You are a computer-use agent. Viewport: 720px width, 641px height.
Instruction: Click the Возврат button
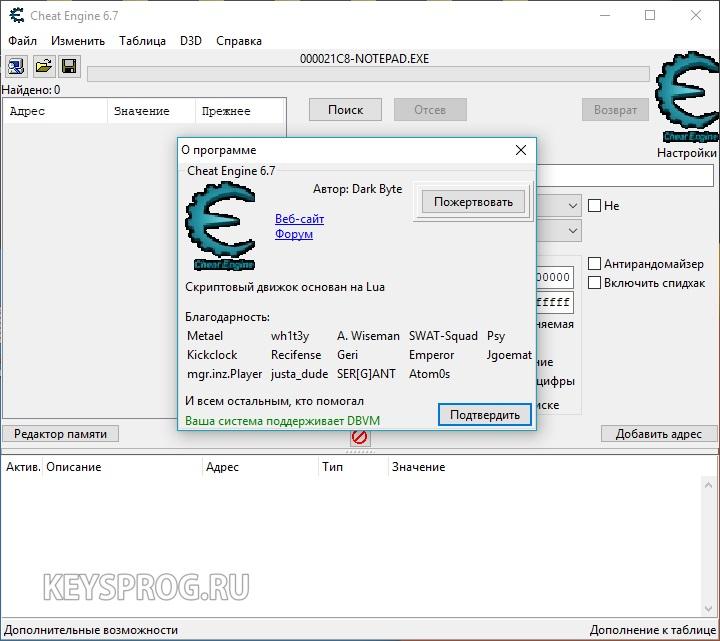click(x=615, y=110)
